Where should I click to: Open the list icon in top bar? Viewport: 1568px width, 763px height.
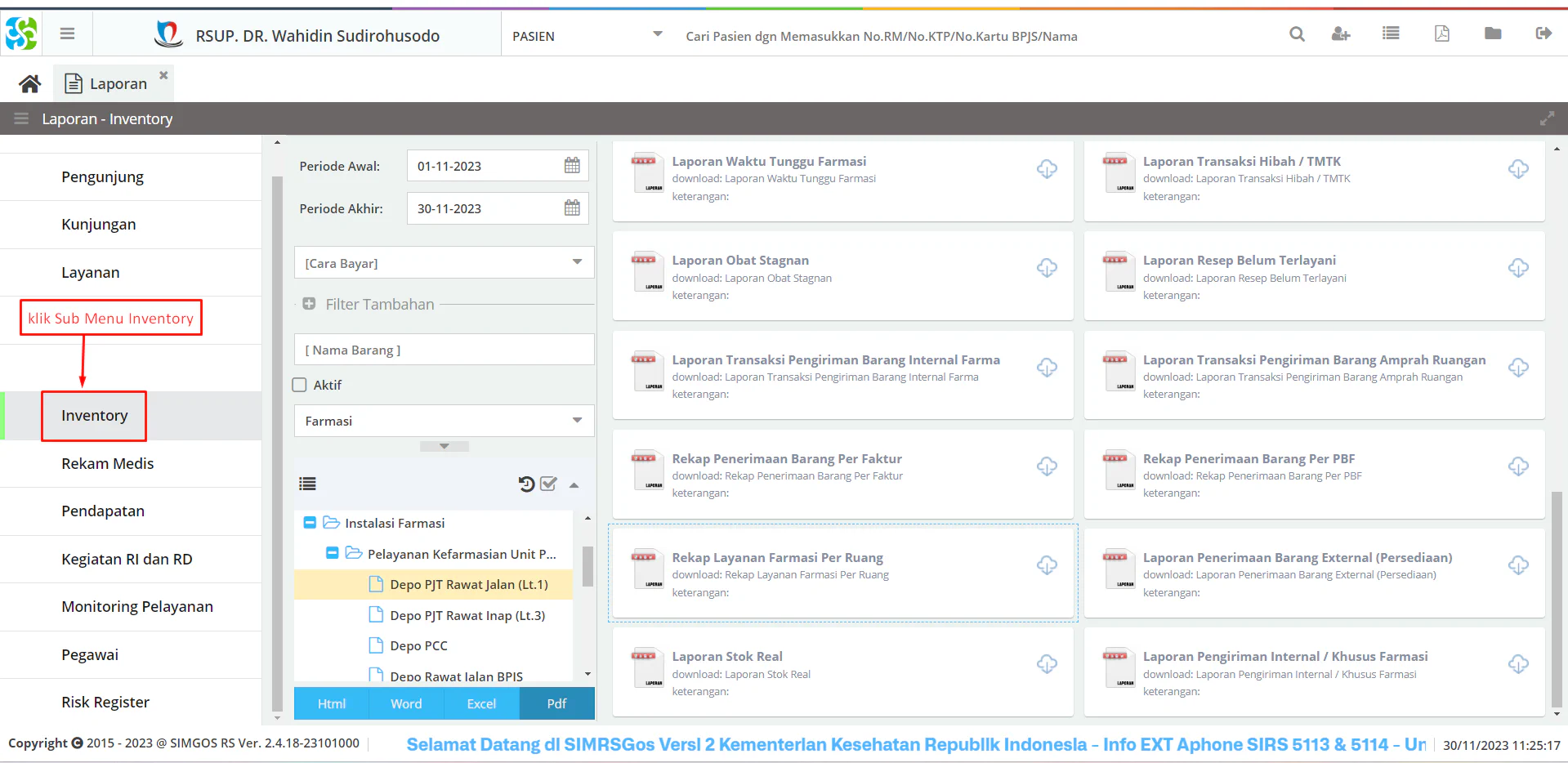1391,33
